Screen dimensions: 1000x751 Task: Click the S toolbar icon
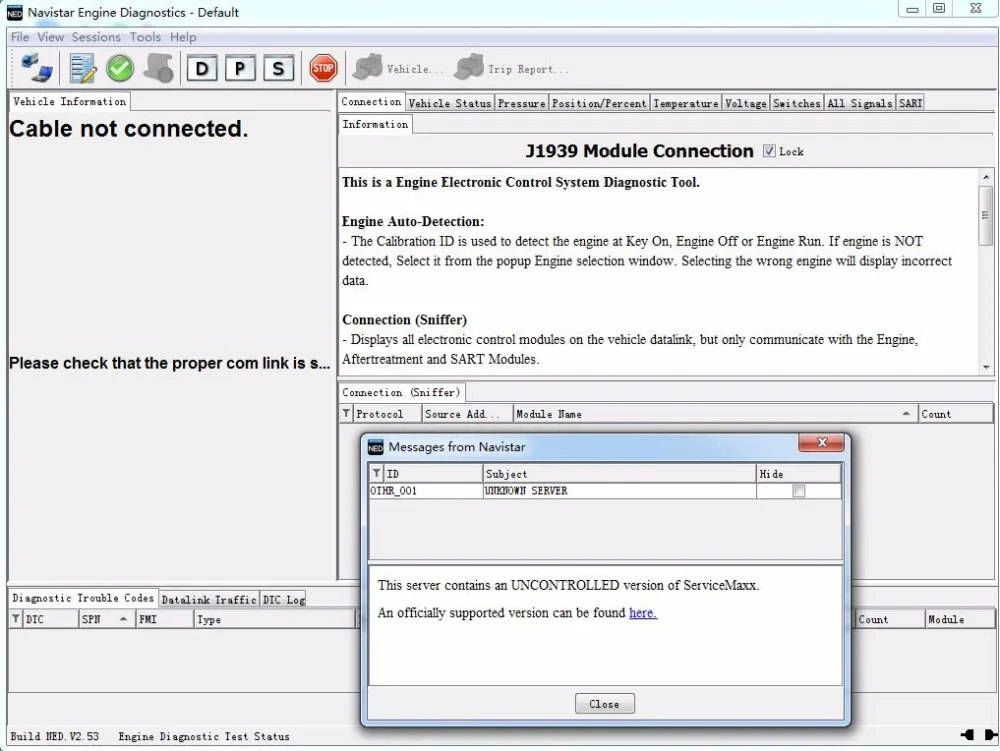277,67
